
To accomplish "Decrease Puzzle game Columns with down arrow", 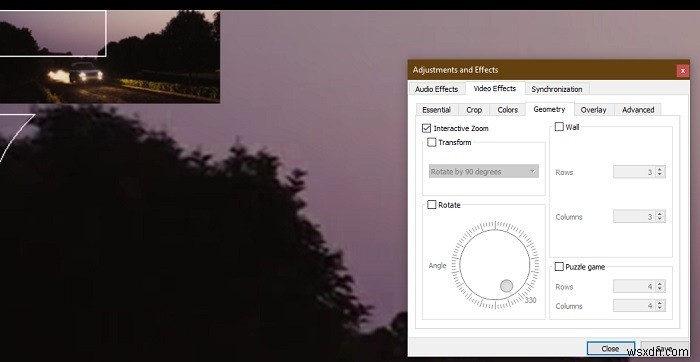I will coord(660,309).
